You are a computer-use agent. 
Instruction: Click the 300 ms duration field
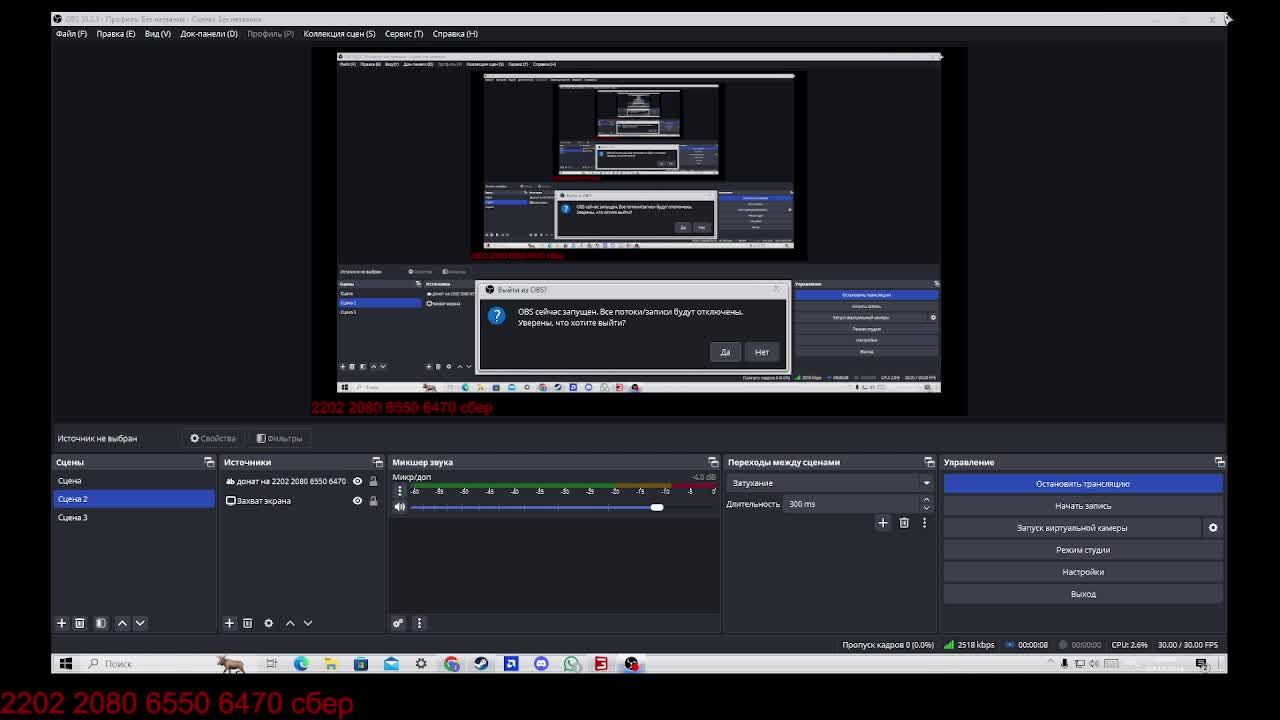(x=850, y=504)
